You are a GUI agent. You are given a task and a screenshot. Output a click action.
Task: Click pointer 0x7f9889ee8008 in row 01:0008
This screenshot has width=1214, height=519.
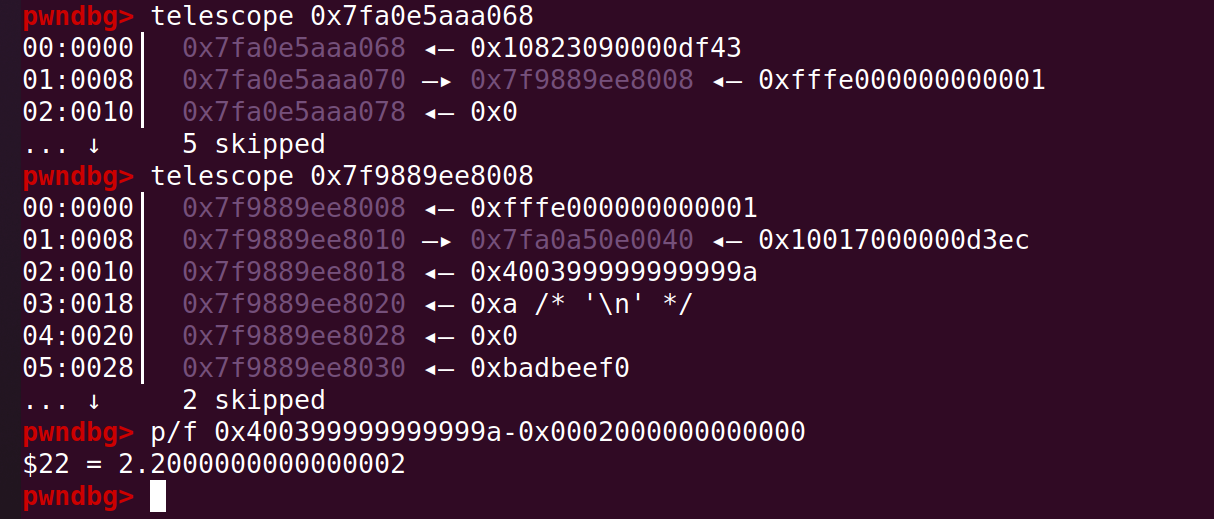click(582, 80)
